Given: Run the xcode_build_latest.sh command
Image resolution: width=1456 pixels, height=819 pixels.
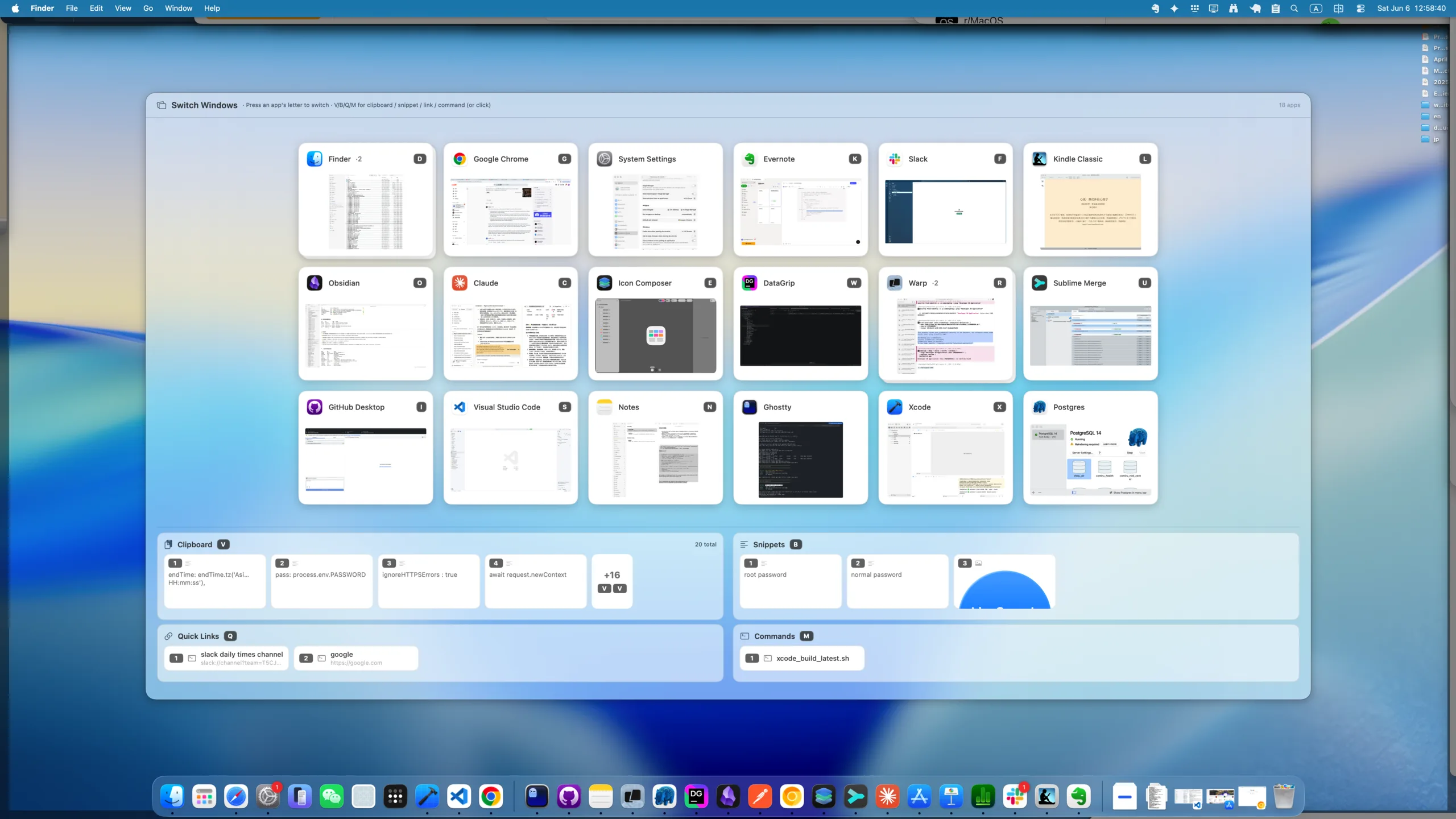Looking at the screenshot, I should coord(802,658).
